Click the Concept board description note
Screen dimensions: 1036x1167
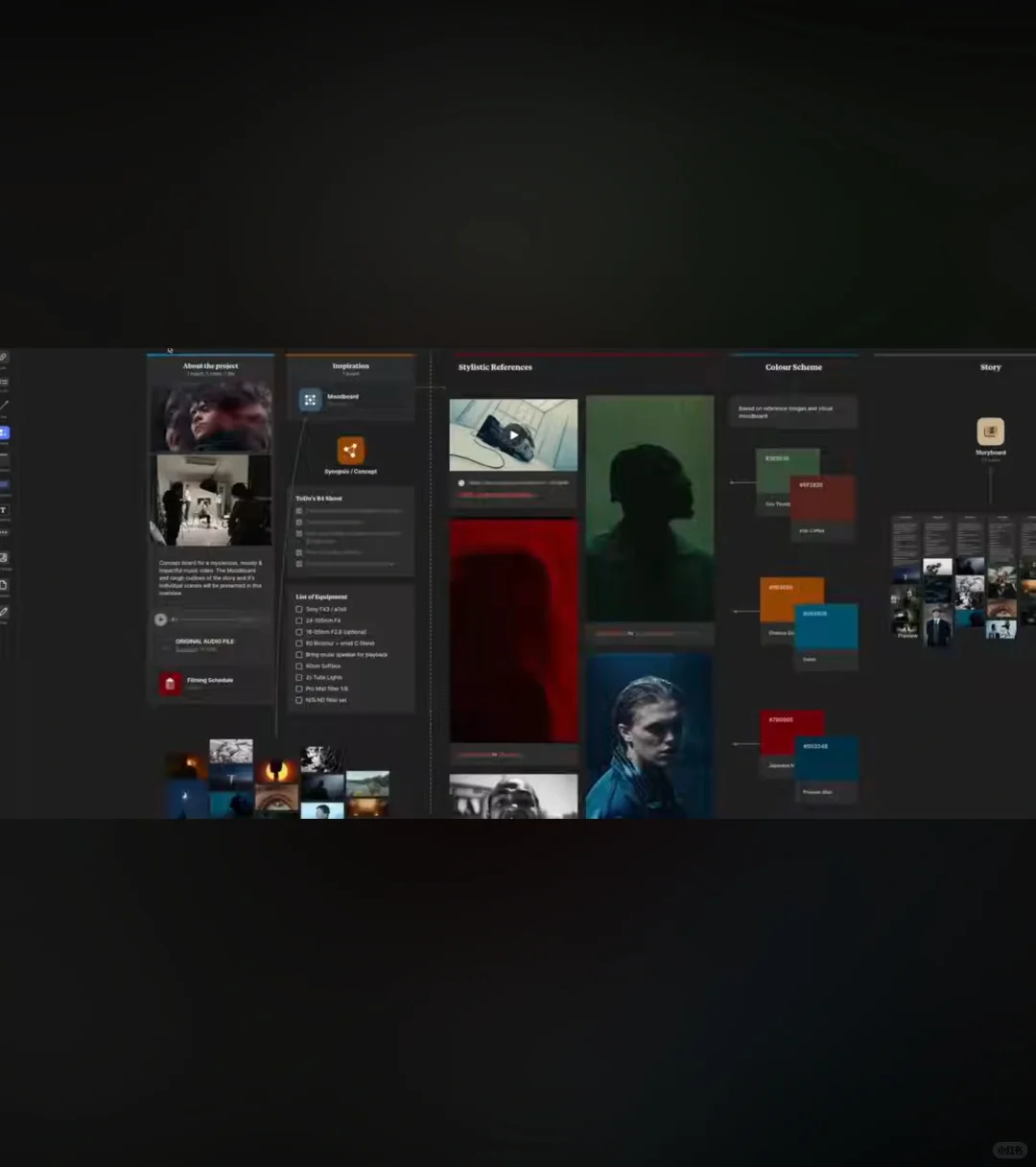[x=210, y=578]
